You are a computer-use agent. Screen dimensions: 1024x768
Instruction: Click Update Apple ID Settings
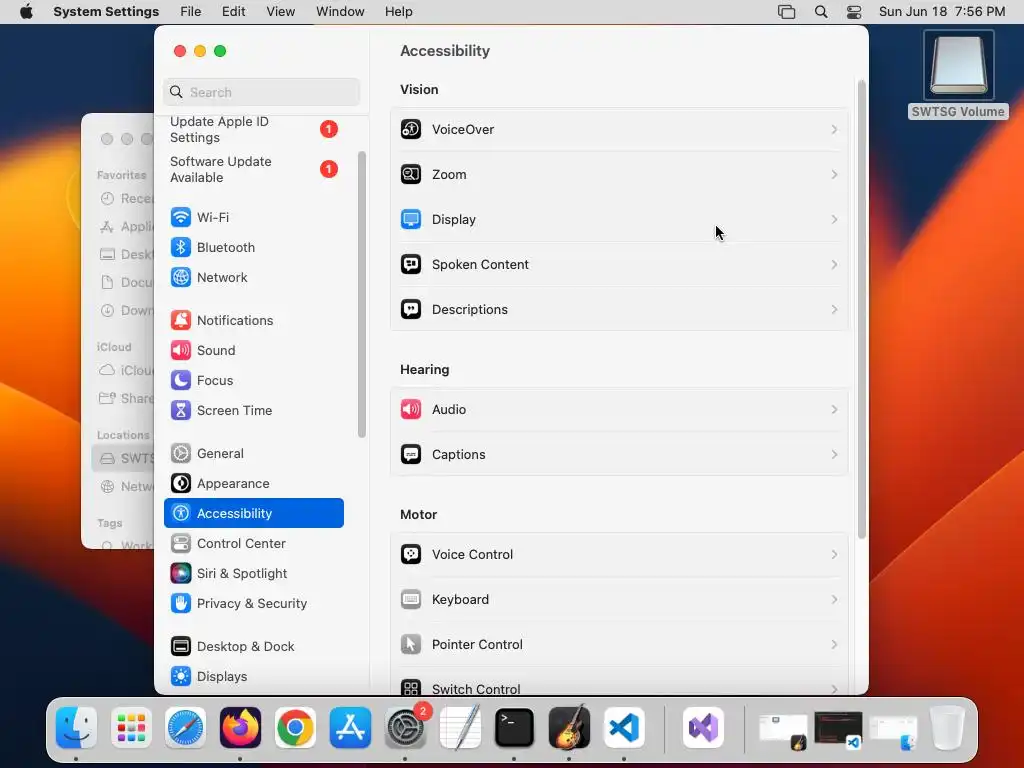[254, 129]
